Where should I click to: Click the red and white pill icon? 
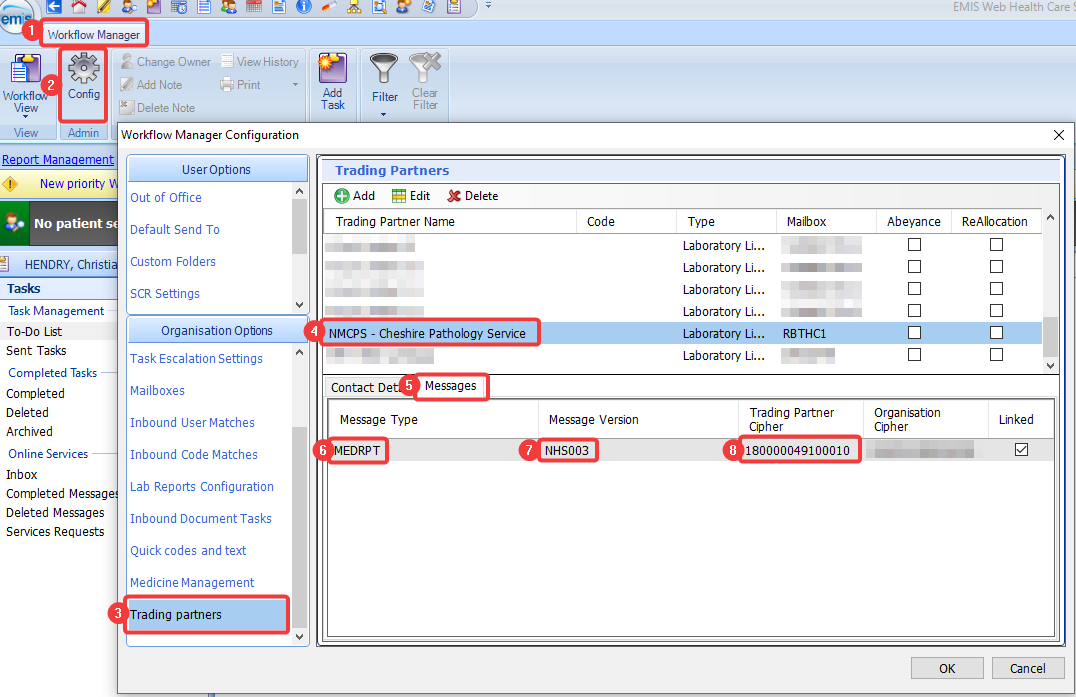(x=329, y=7)
